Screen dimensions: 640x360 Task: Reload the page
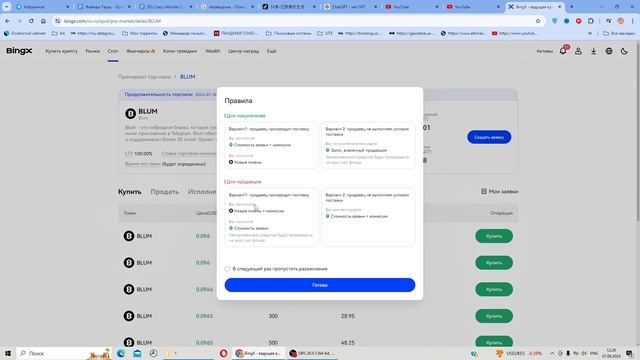(x=31, y=21)
